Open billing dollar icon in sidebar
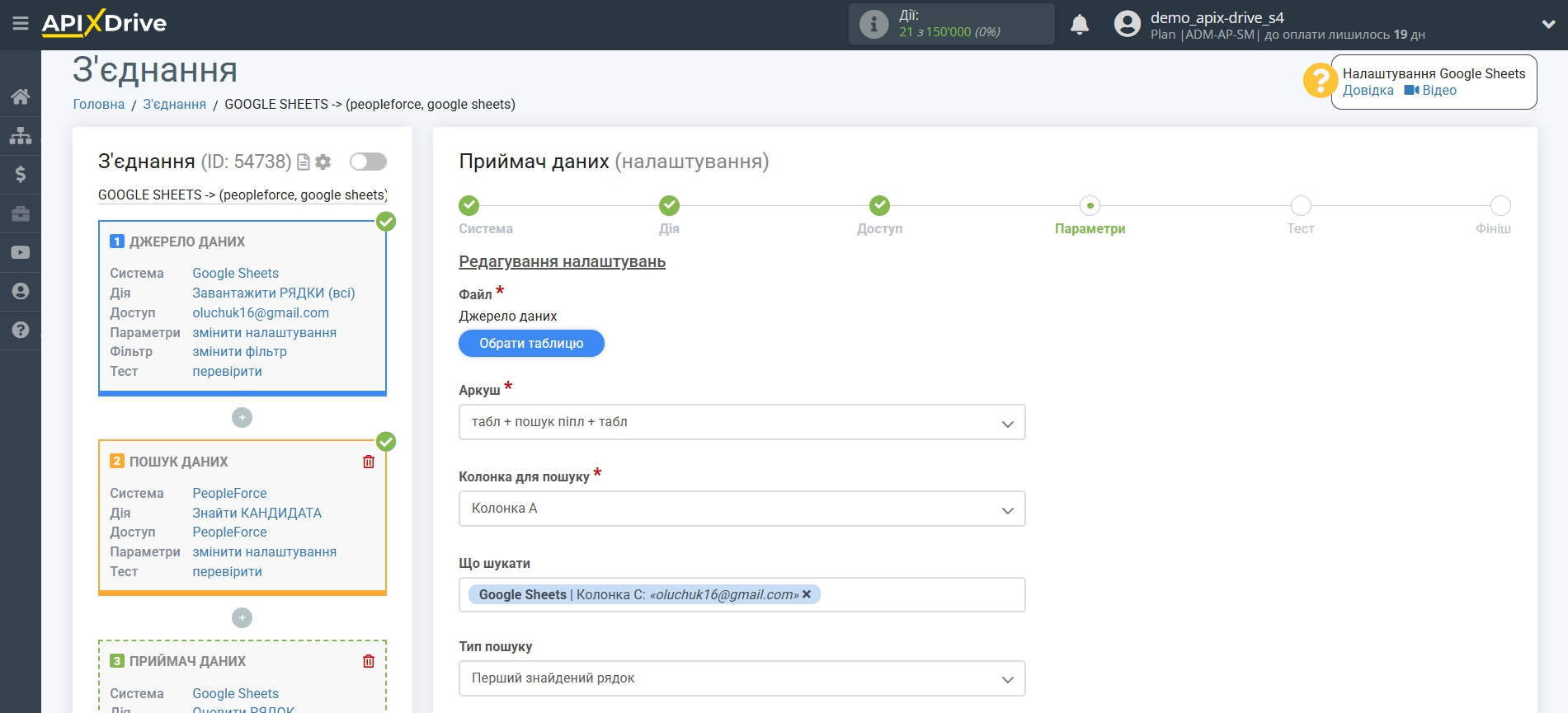The width and height of the screenshot is (1568, 713). click(x=21, y=174)
